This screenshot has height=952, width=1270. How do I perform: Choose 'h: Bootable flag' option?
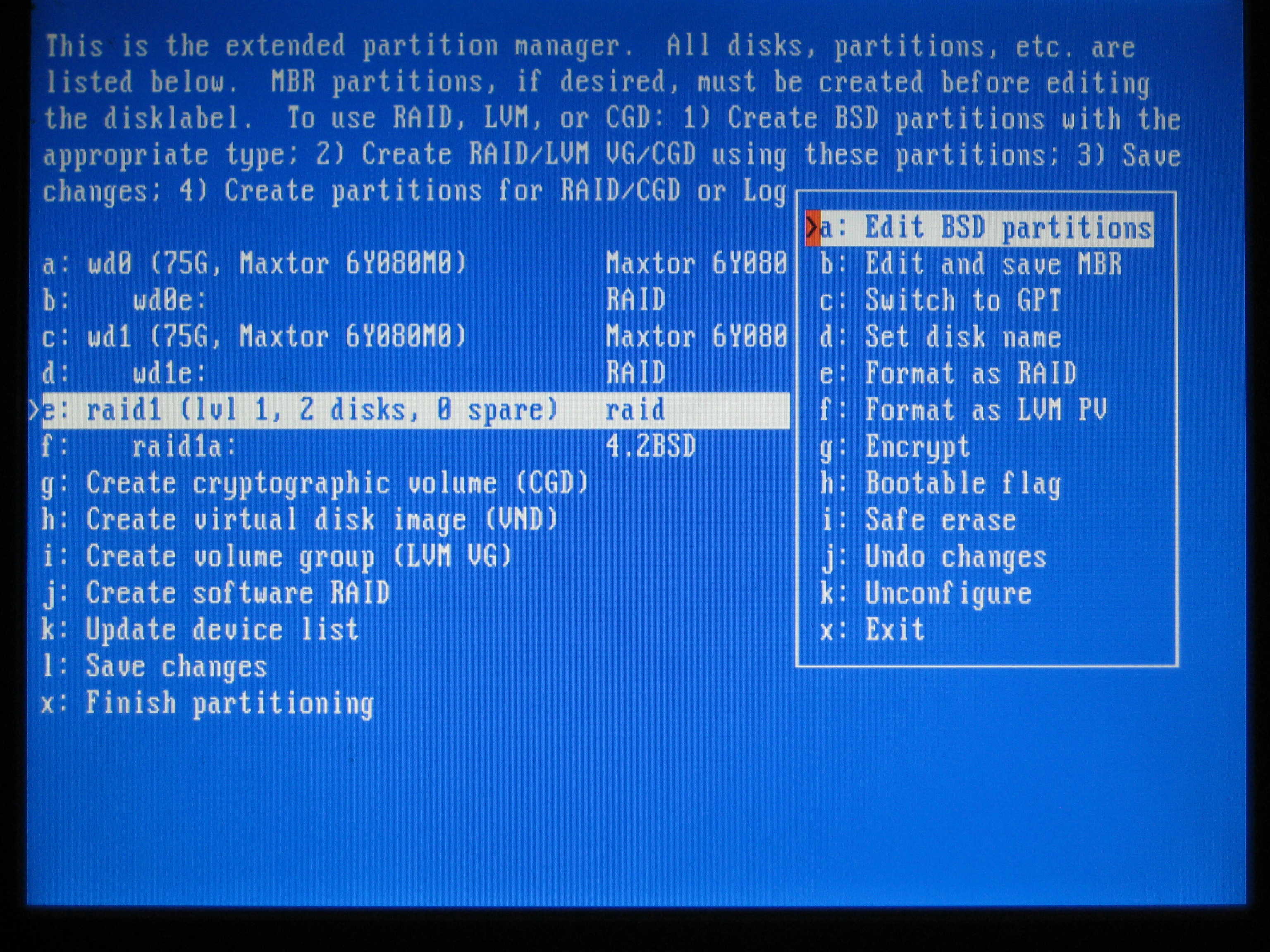pos(940,484)
